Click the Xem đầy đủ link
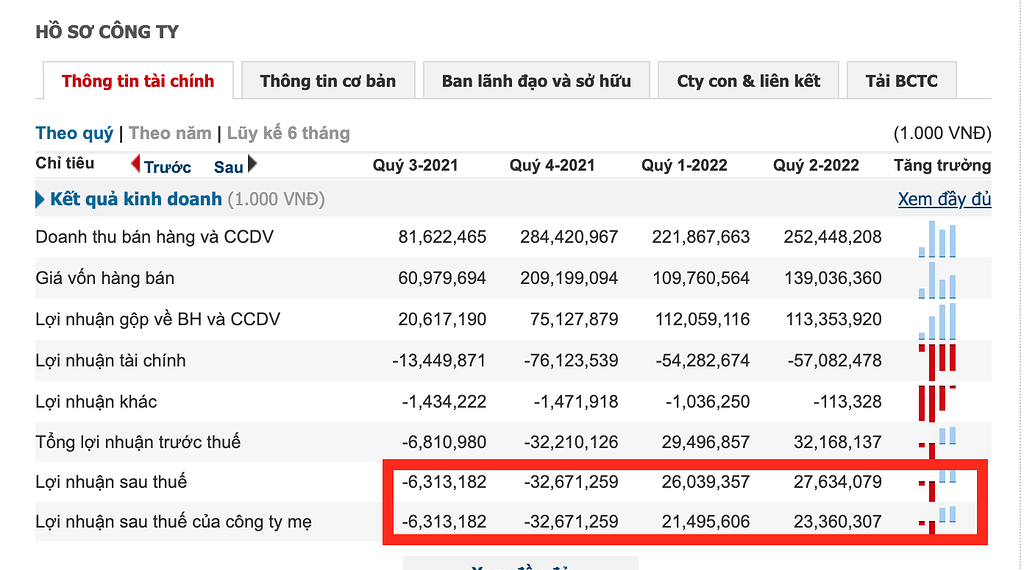This screenshot has height=570, width=1024. [944, 199]
